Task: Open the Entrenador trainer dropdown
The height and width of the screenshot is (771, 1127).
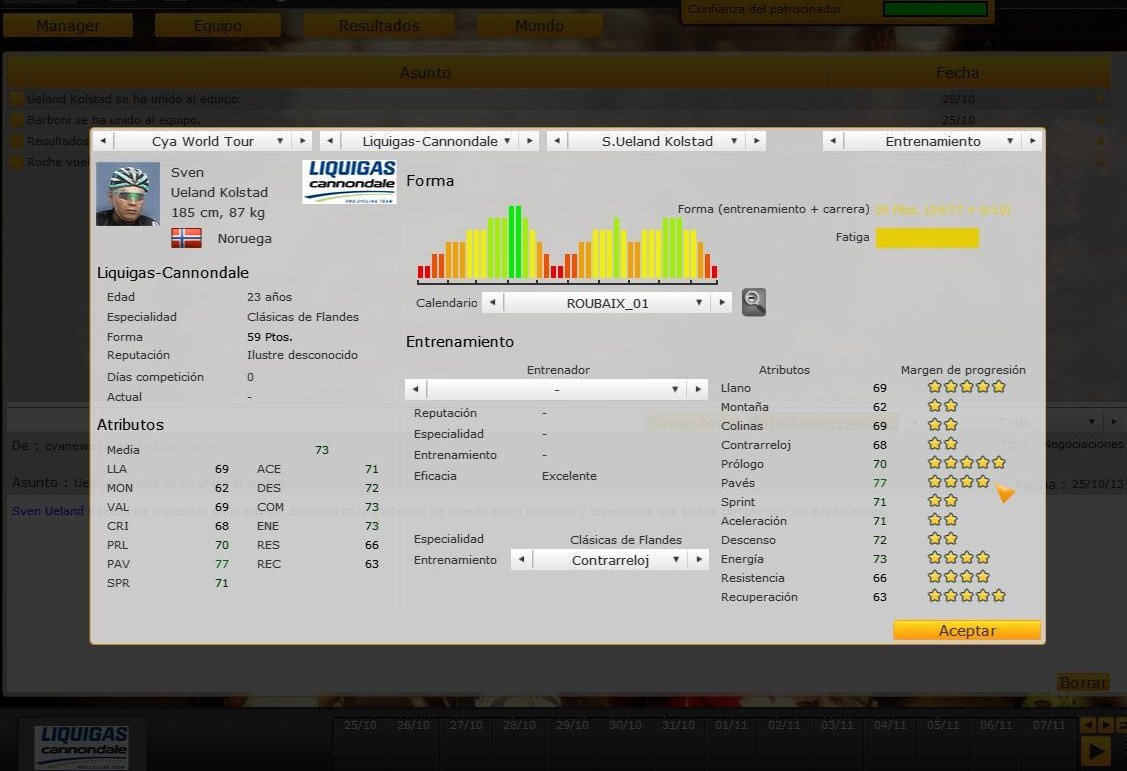Action: 556,389
